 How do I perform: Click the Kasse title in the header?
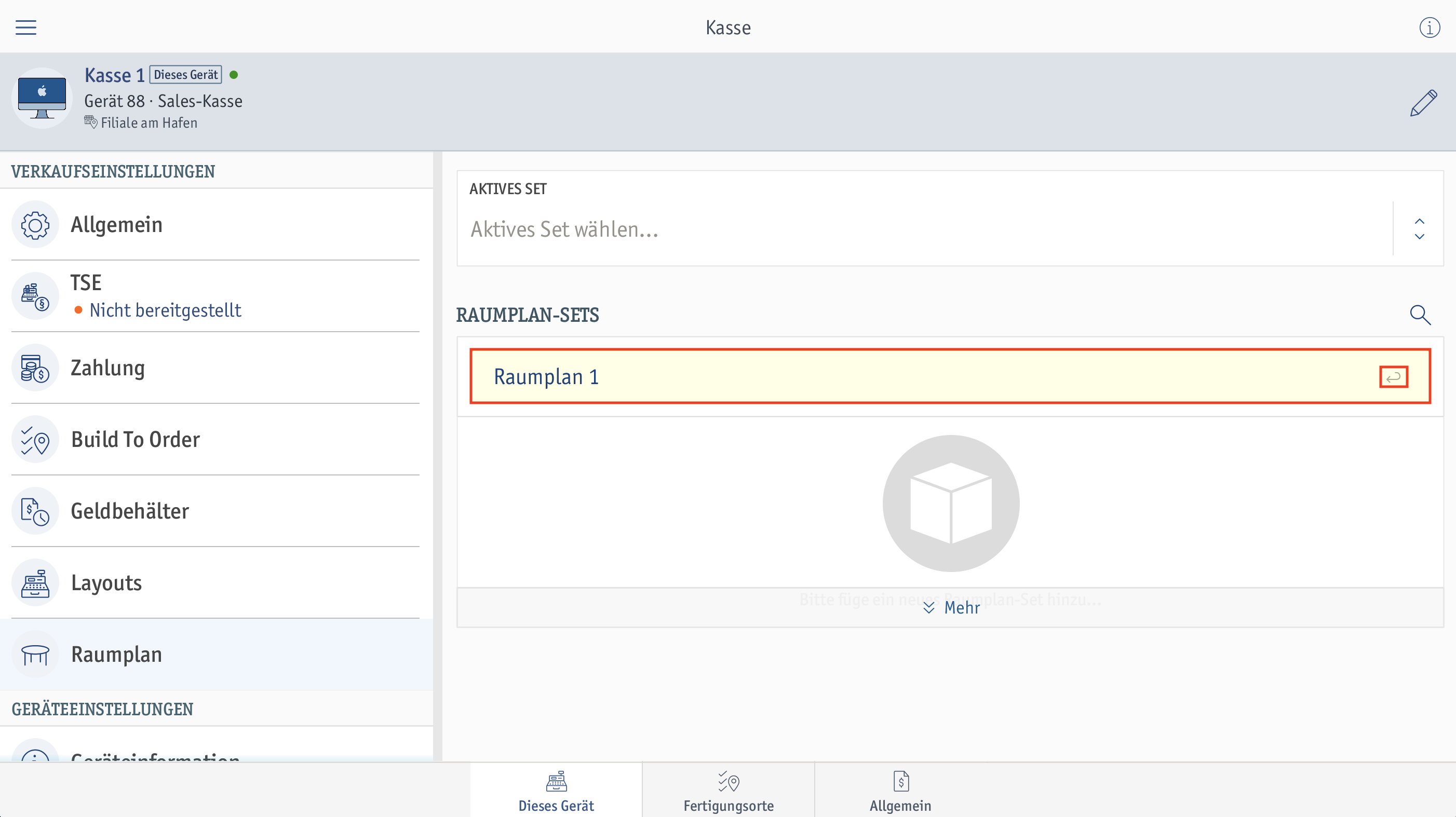pos(728,27)
